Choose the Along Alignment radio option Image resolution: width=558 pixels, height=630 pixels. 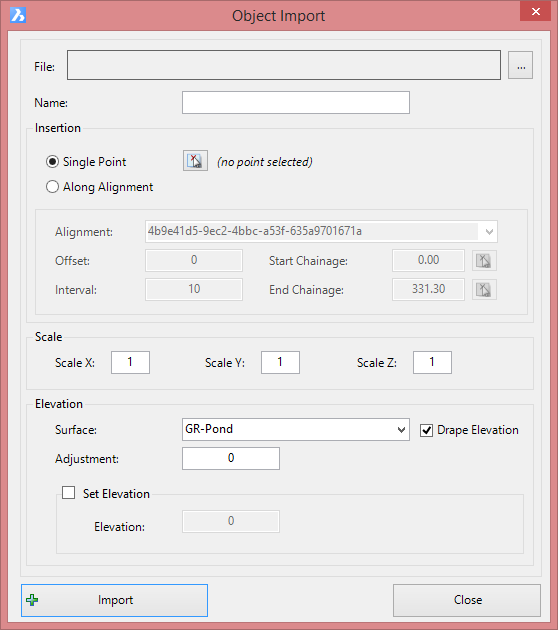point(52,187)
